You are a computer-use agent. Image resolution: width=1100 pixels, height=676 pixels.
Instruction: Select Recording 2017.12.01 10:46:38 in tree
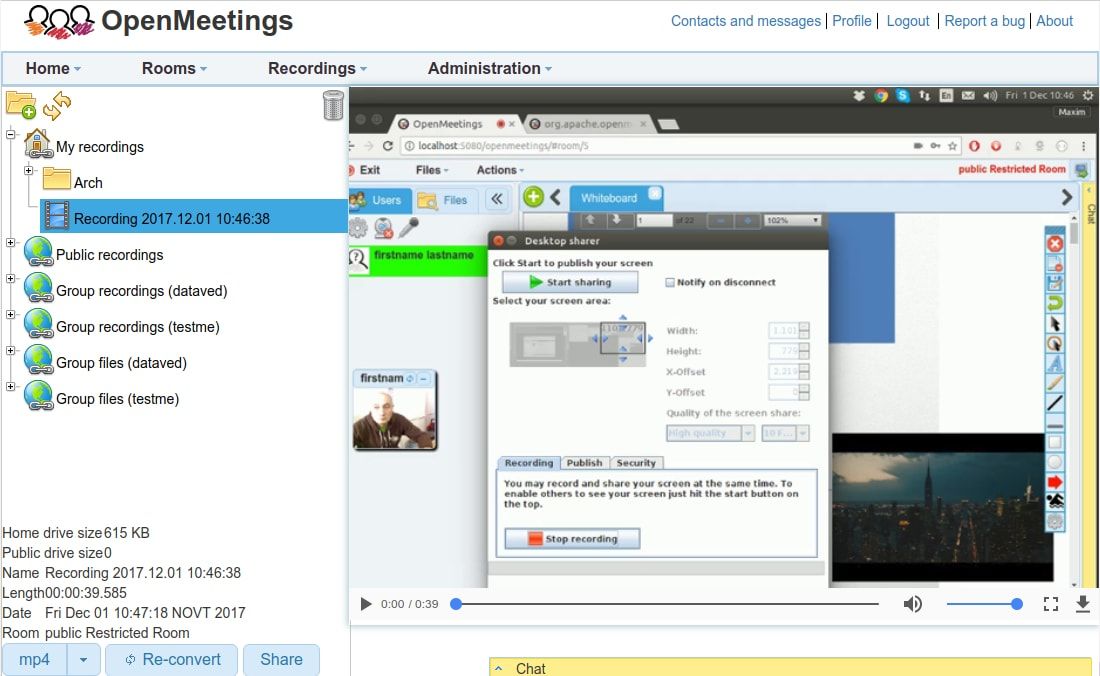(x=171, y=218)
